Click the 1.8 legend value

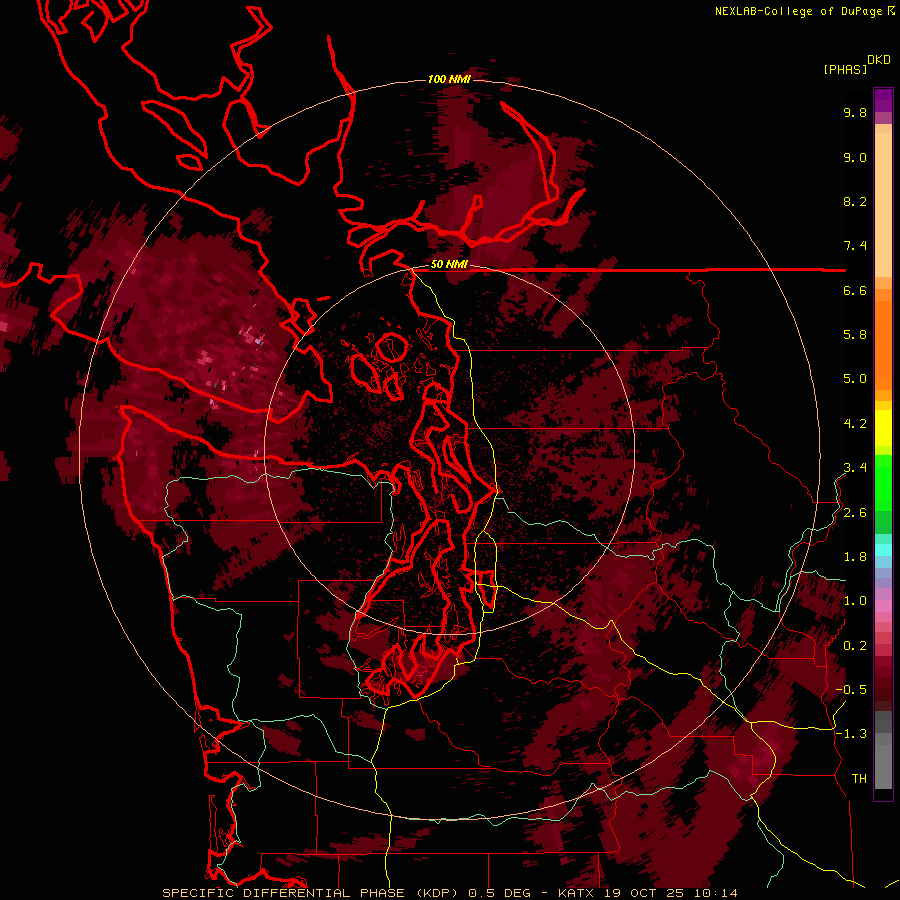(855, 557)
